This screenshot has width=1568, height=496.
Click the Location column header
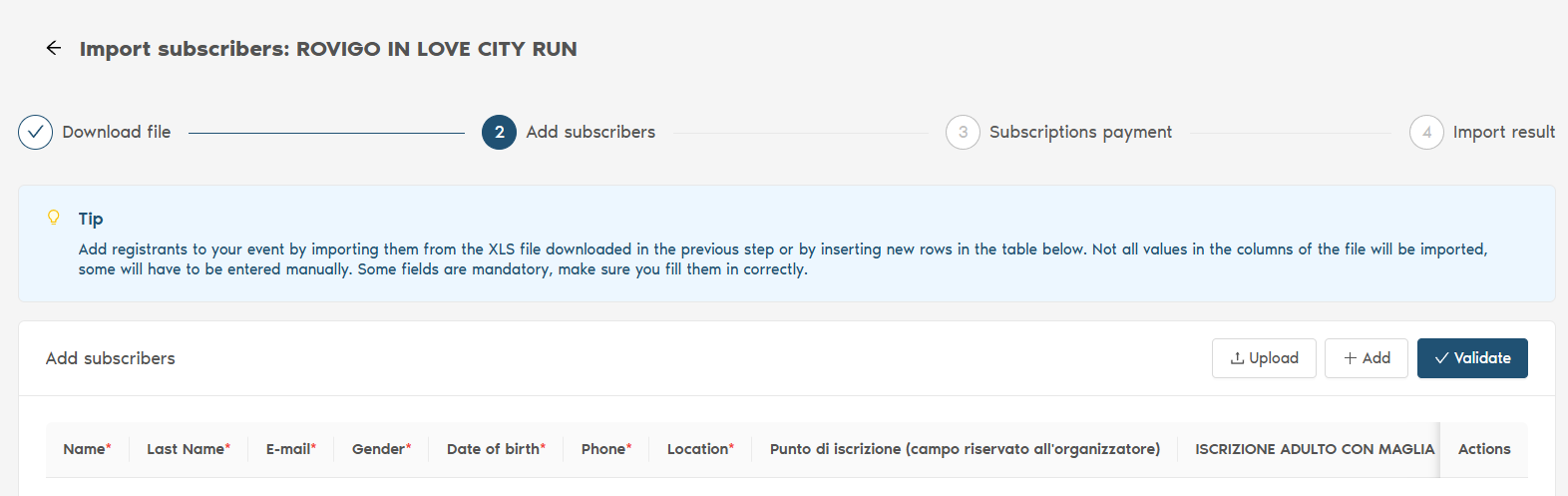[x=700, y=449]
